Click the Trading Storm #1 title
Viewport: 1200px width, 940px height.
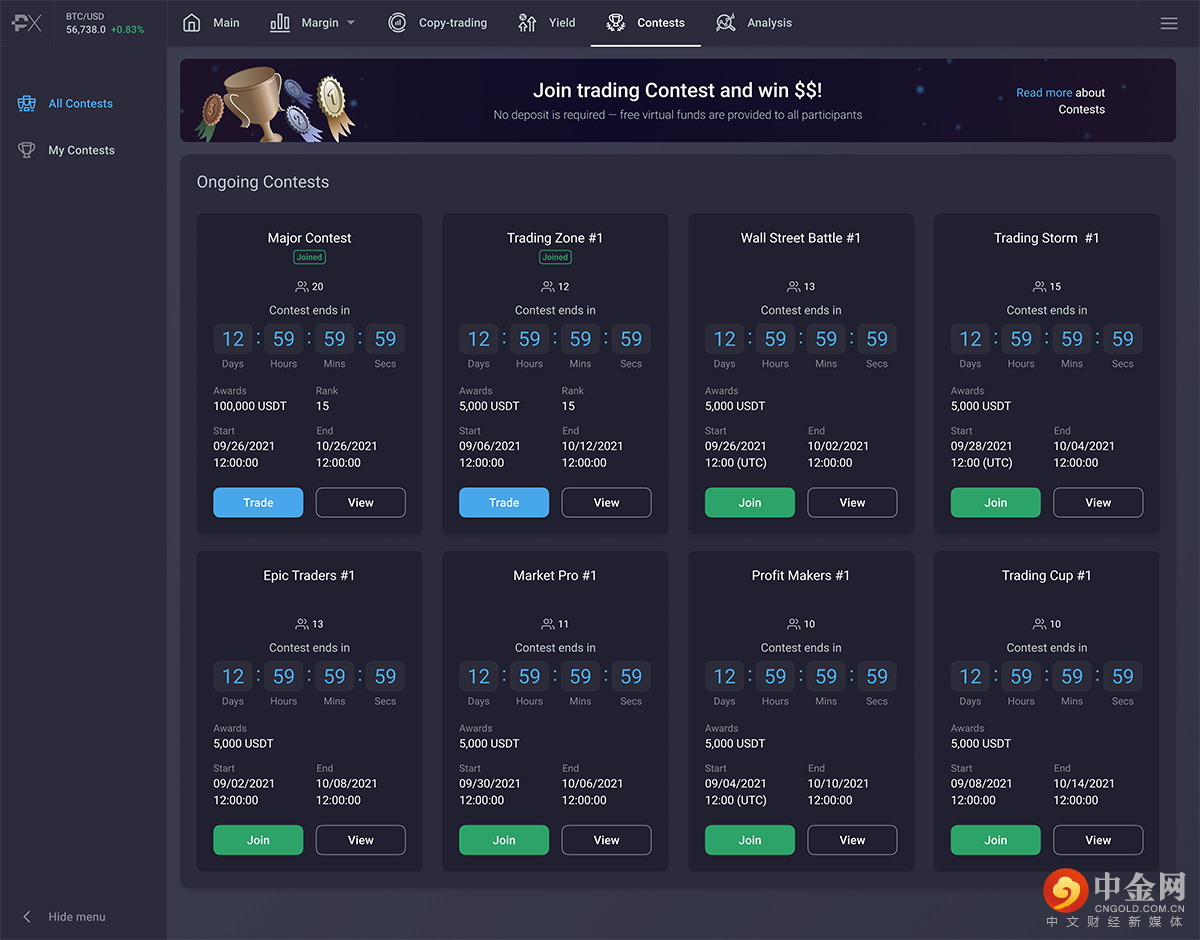point(1046,238)
